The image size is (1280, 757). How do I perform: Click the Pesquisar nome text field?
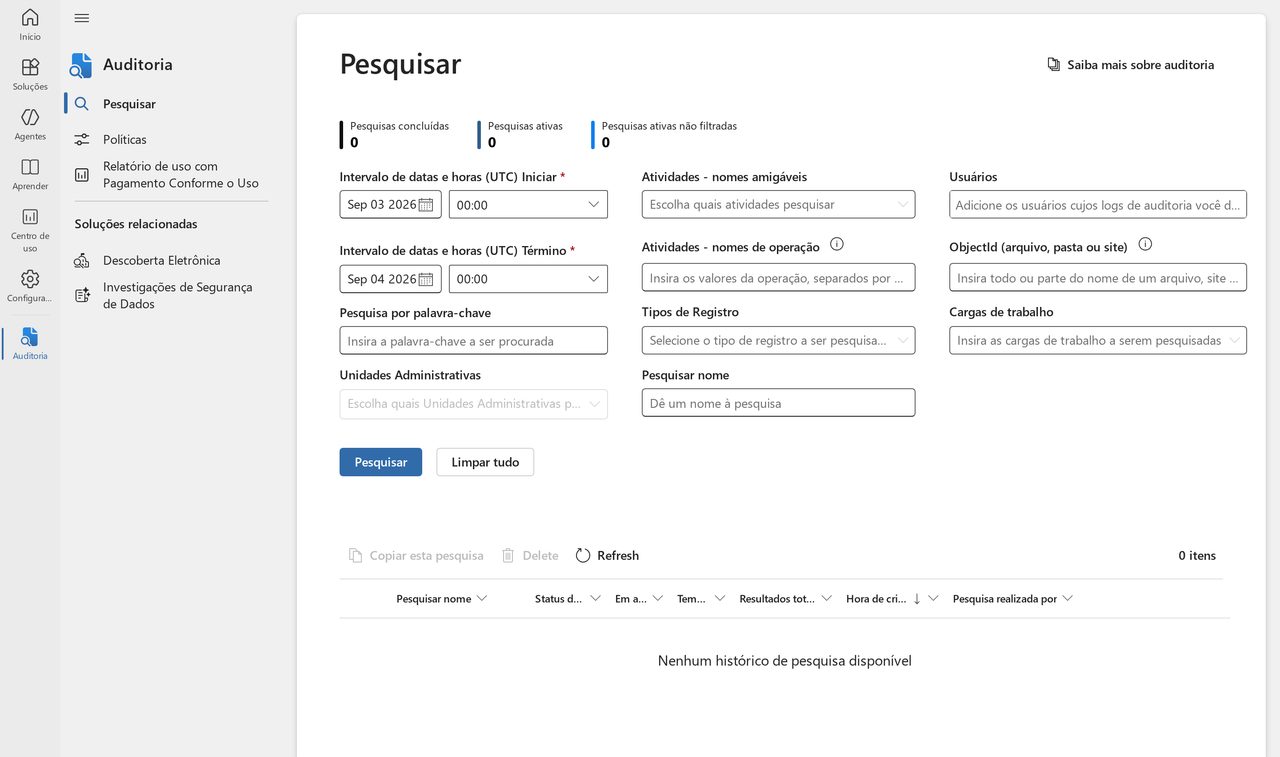778,402
